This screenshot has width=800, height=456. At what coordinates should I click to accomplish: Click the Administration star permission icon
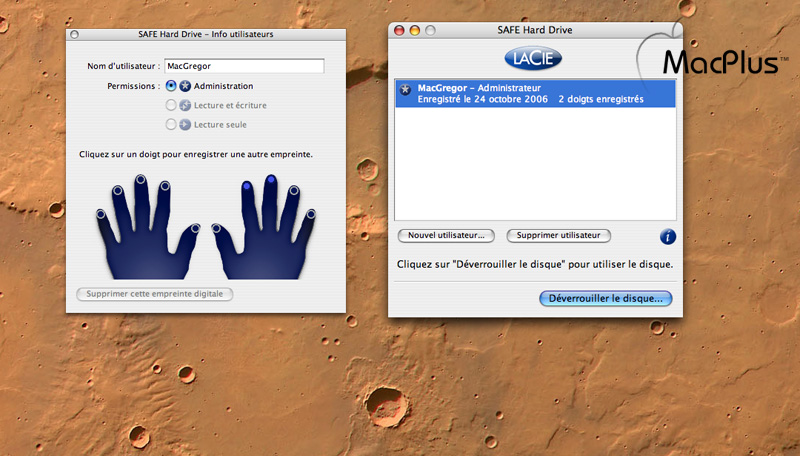(185, 86)
